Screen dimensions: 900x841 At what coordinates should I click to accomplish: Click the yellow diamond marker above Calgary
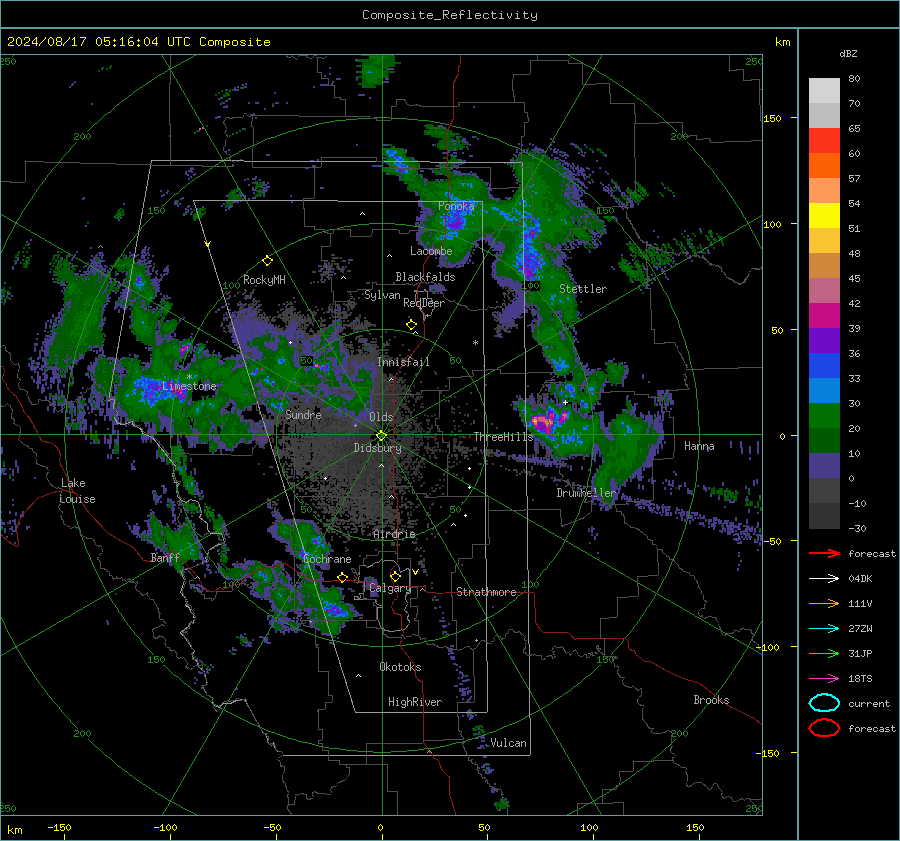coord(395,576)
